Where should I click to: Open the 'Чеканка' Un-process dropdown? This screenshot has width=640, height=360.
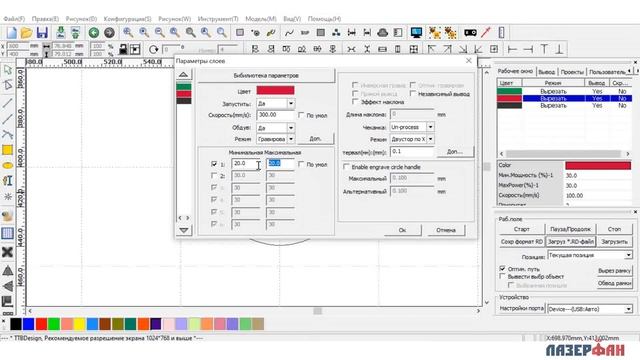coord(430,127)
